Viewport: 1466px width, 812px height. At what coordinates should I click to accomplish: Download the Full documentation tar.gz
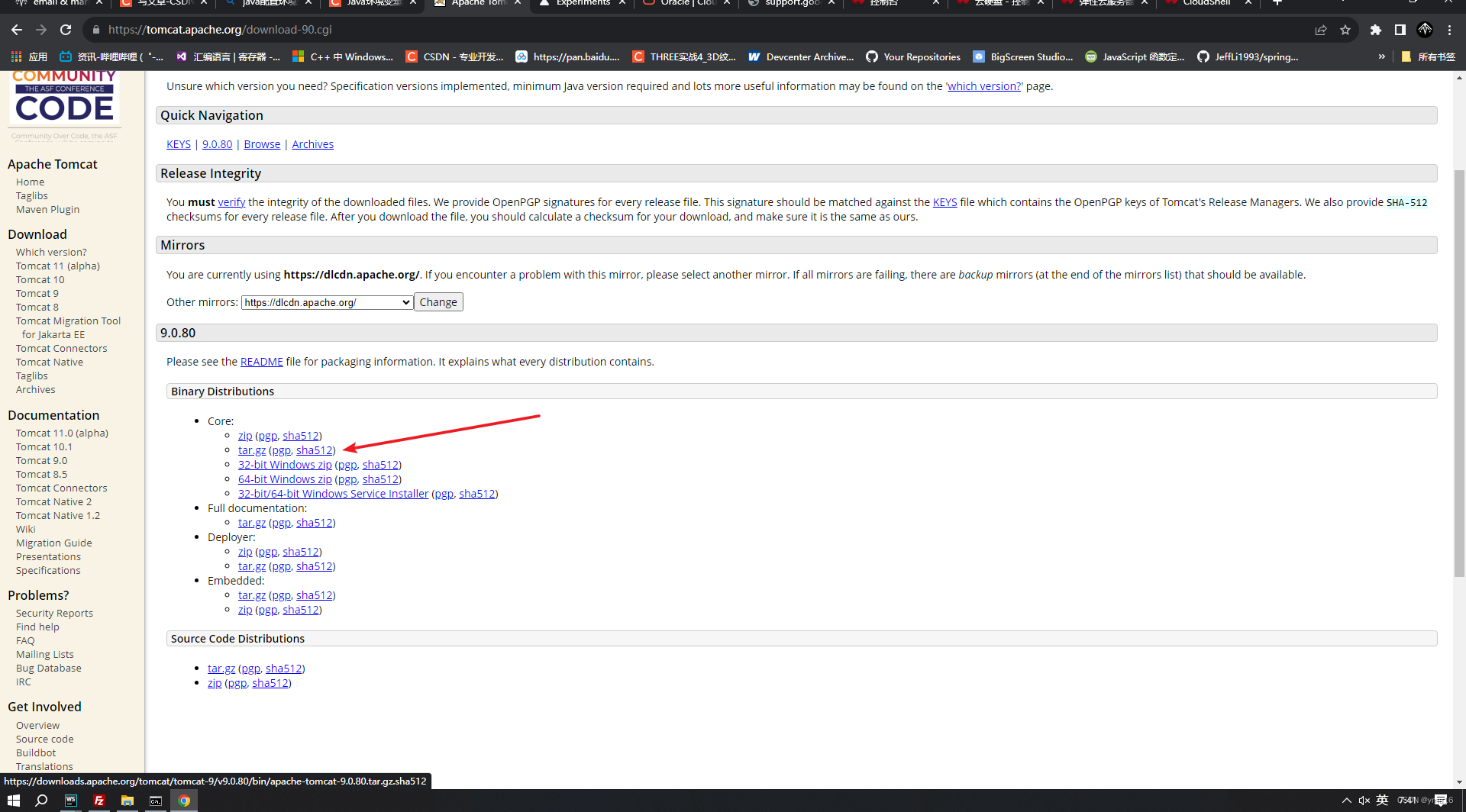click(x=252, y=523)
